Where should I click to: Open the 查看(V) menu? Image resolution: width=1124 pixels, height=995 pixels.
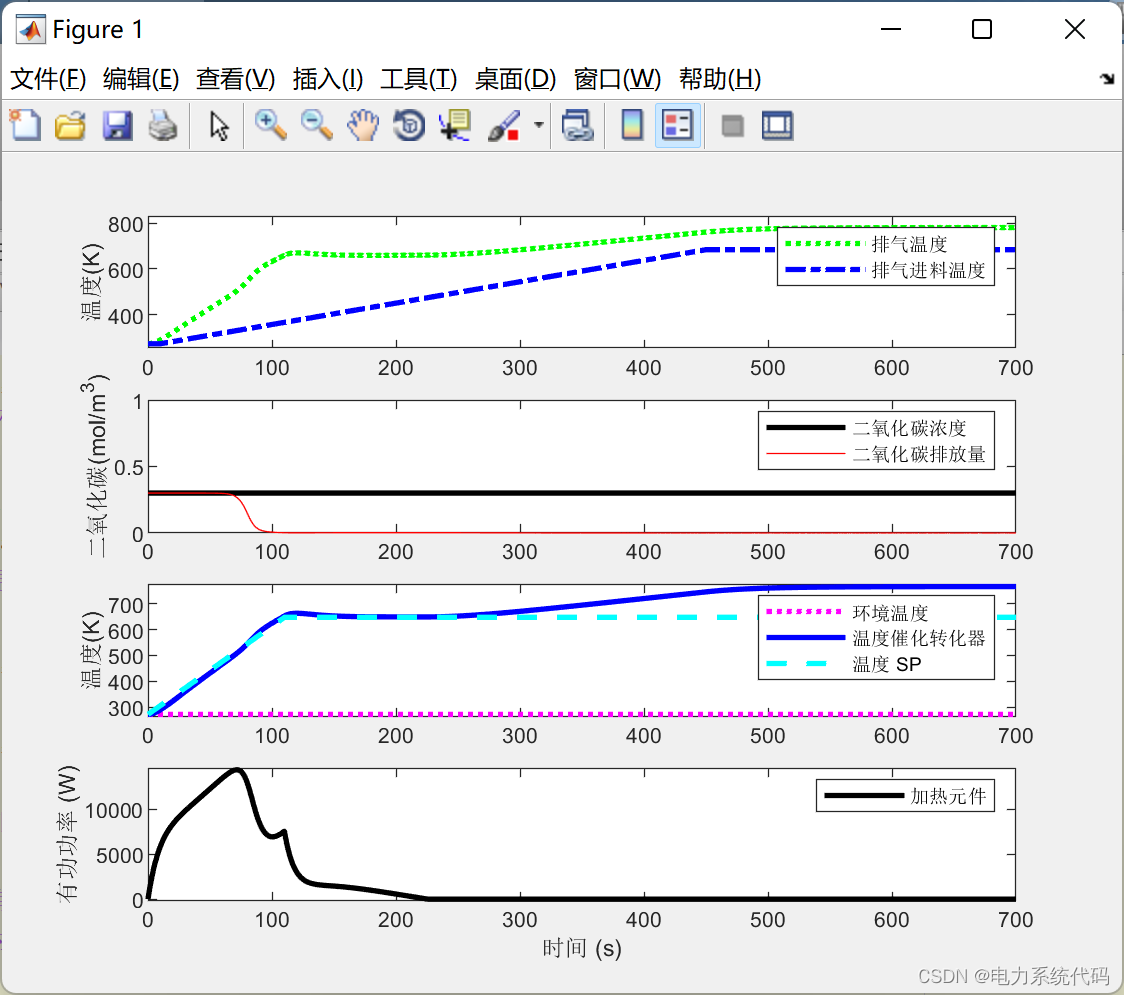pos(235,78)
